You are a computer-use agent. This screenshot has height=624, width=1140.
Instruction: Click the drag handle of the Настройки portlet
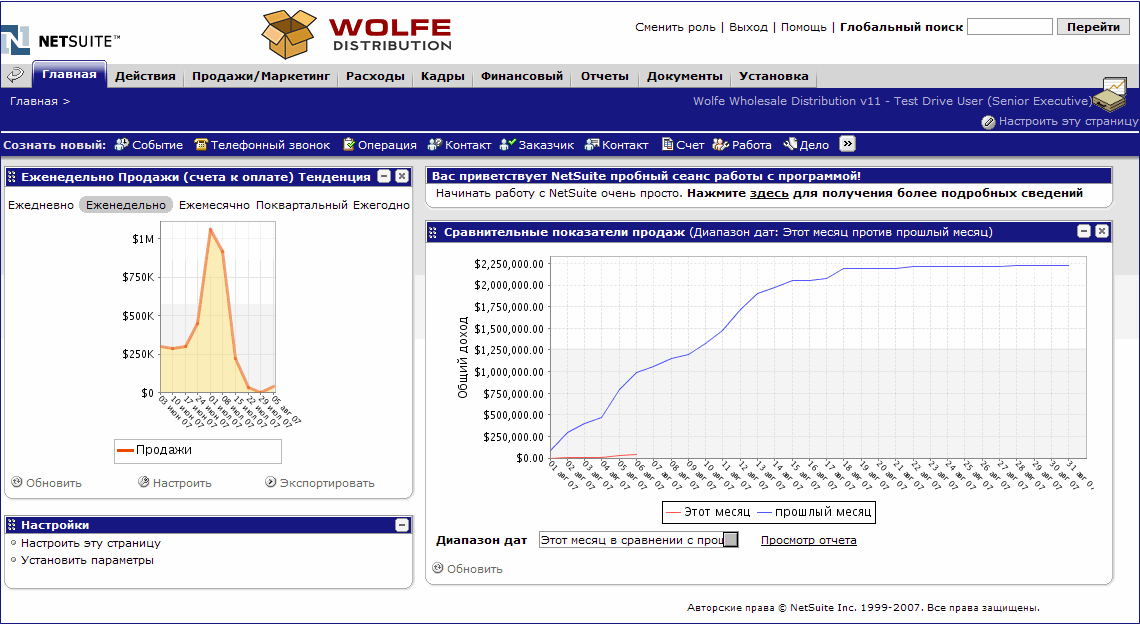pyautogui.click(x=12, y=524)
